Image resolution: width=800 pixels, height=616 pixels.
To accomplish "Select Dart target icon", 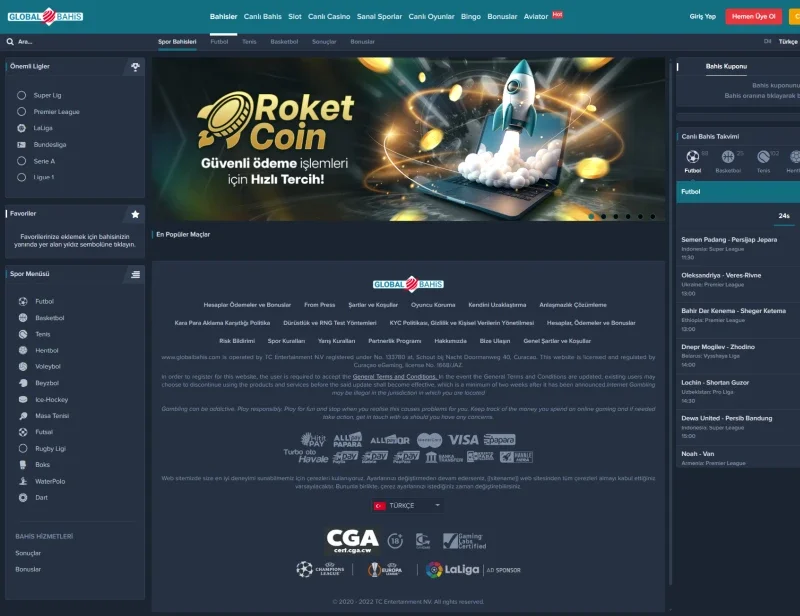I will (x=23, y=498).
